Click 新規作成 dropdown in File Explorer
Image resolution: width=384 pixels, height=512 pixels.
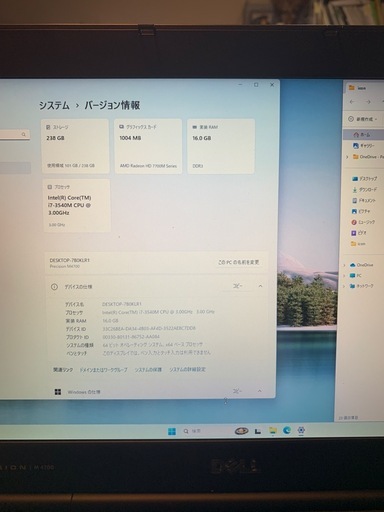(362, 119)
